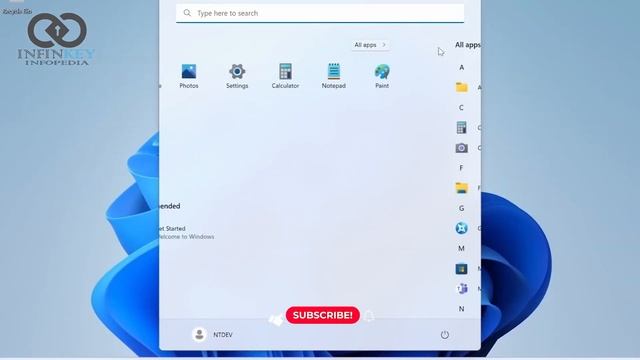Select letter C header in app list

tap(461, 108)
